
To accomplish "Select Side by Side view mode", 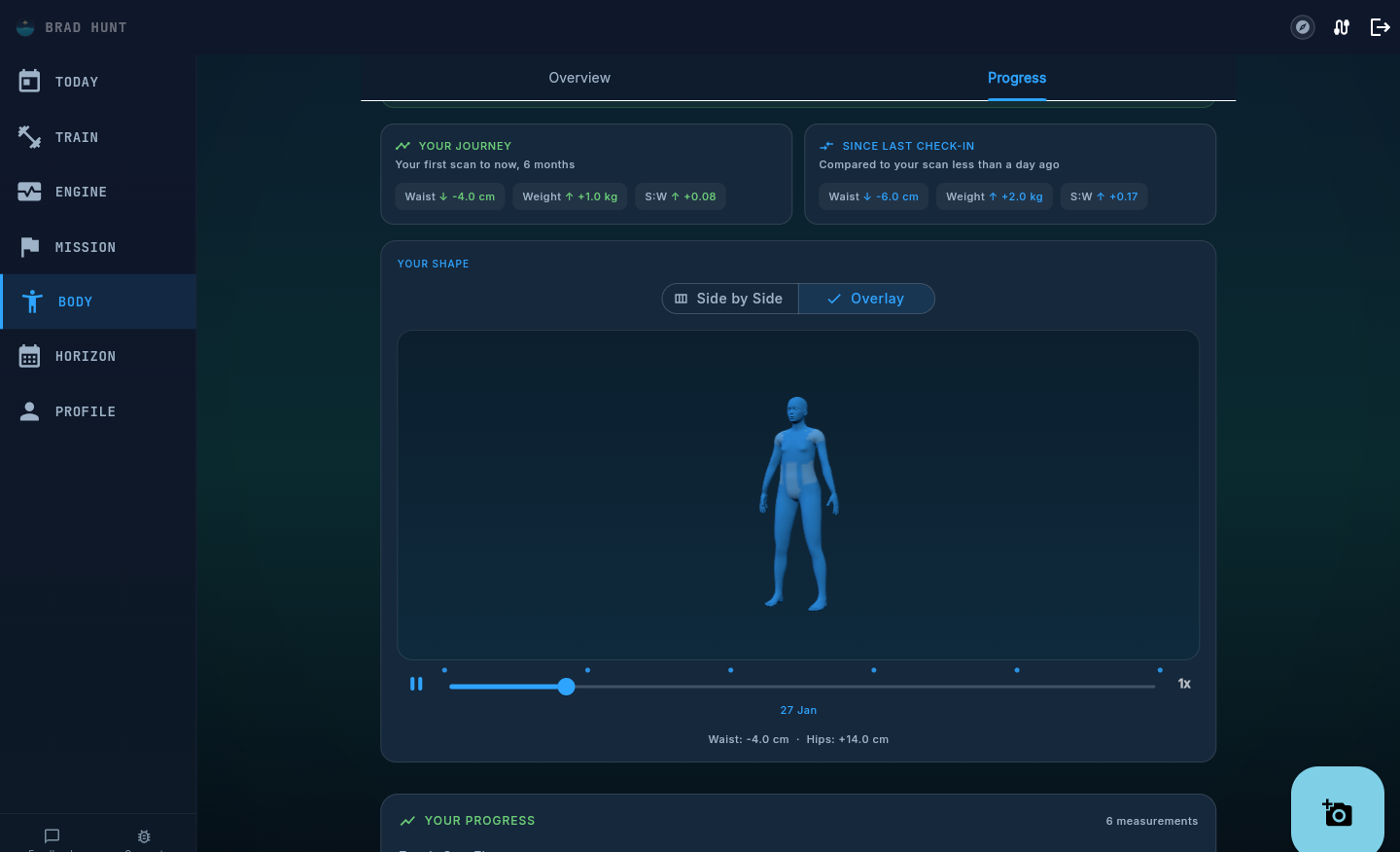I will 730,299.
